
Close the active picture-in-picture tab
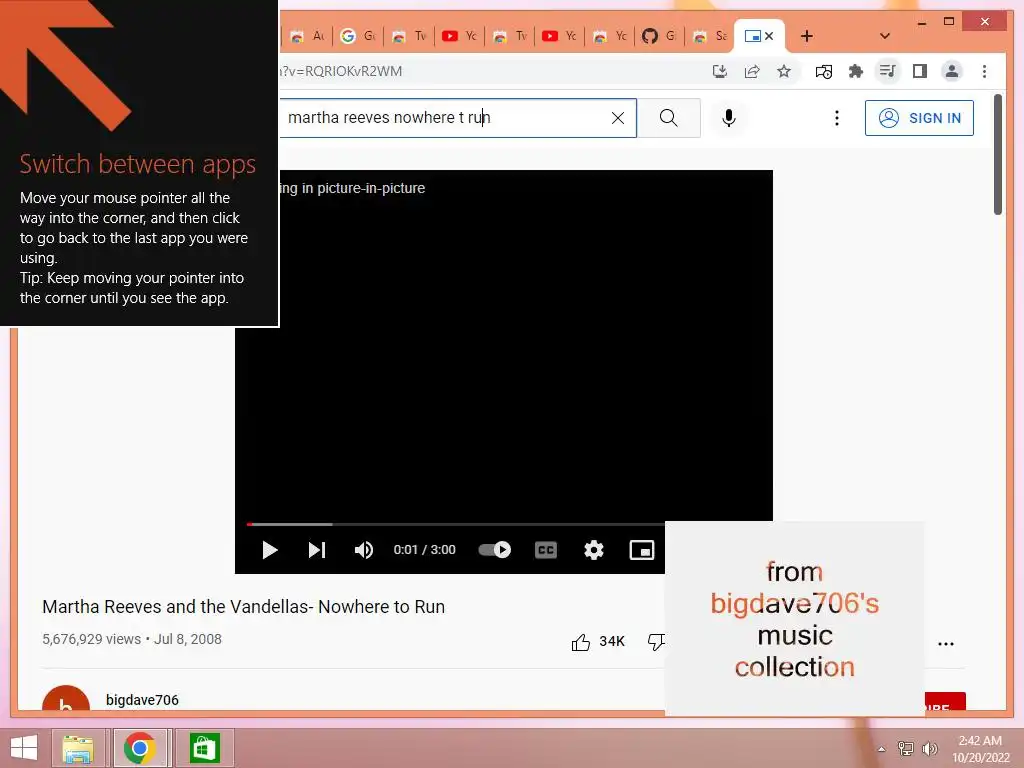tap(769, 36)
